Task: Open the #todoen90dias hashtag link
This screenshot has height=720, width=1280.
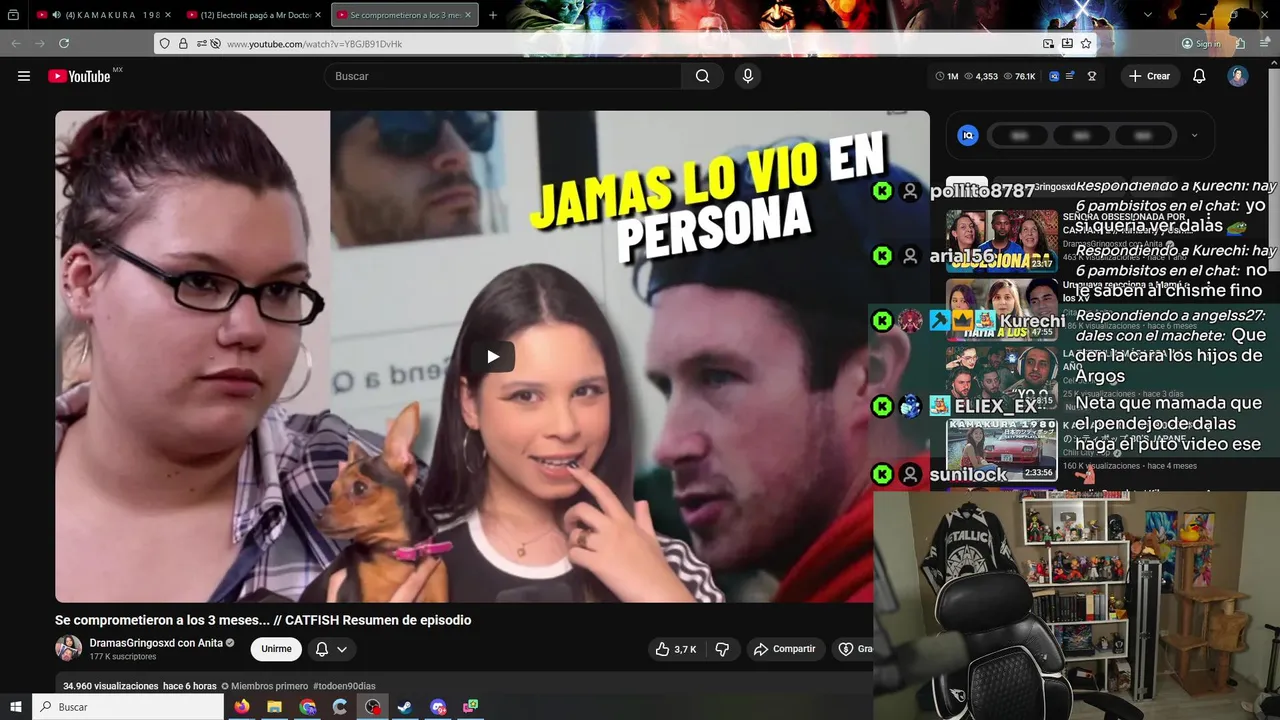Action: click(x=344, y=686)
